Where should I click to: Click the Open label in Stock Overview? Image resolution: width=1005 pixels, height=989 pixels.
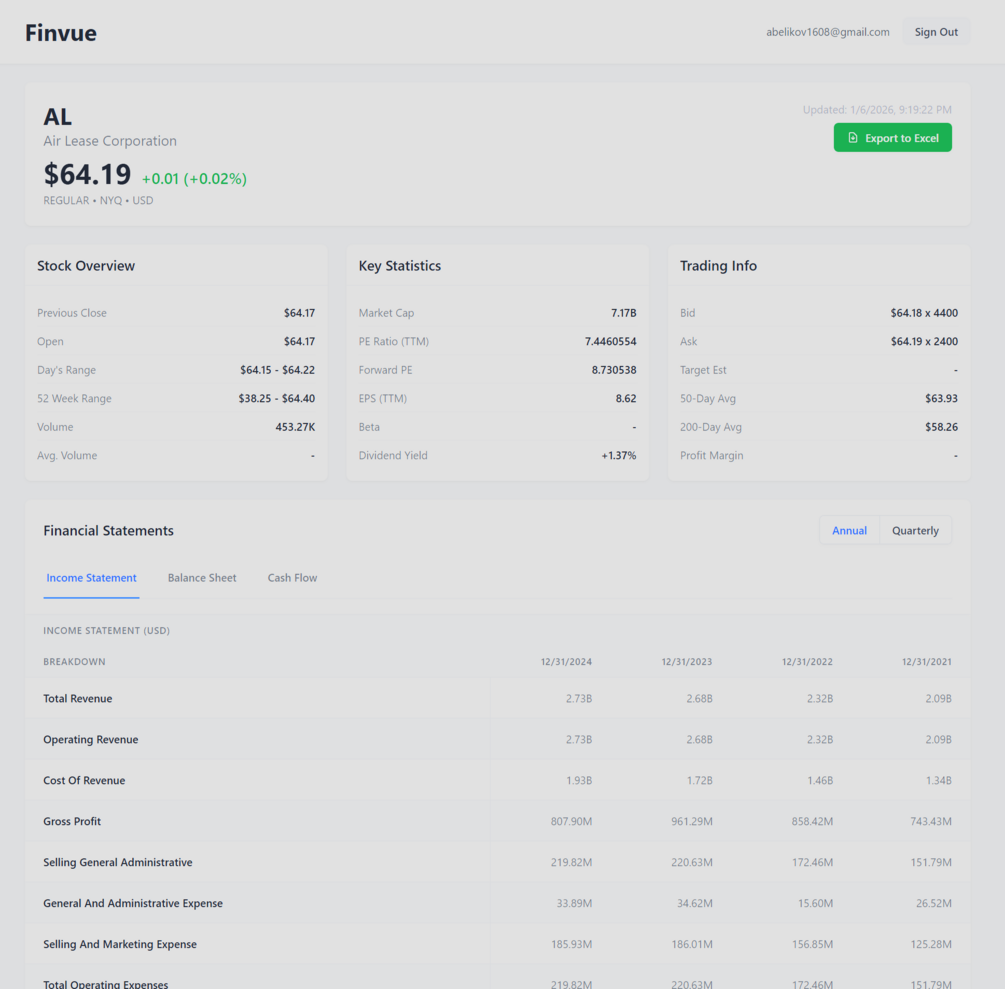pos(50,342)
